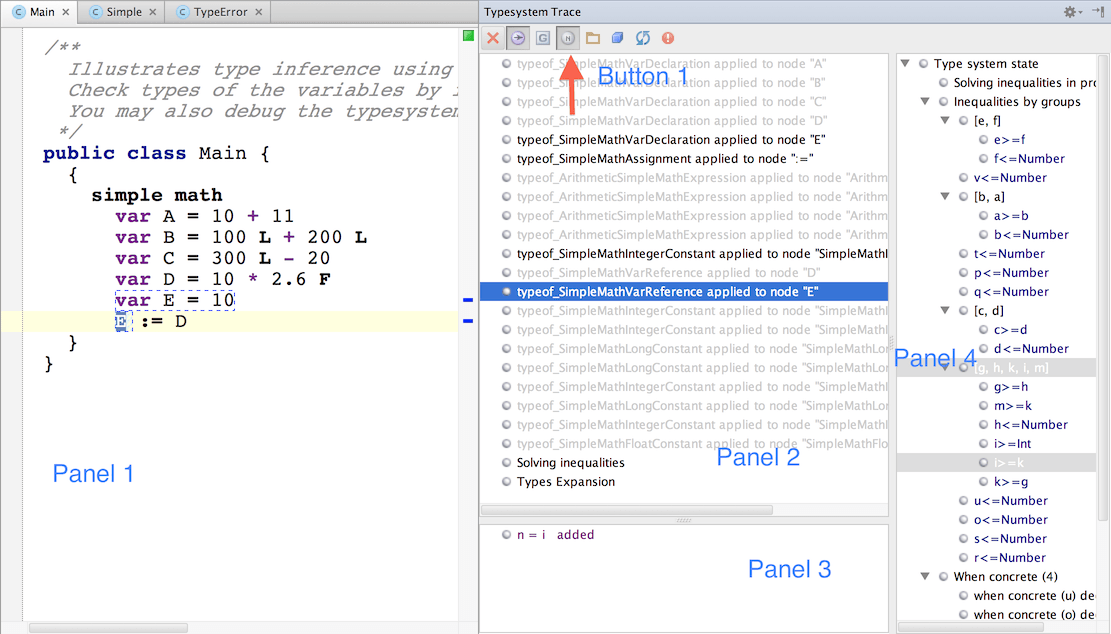Viewport: 1111px width, 634px height.
Task: Click the blue refresh arrows icon
Action: pyautogui.click(x=643, y=38)
